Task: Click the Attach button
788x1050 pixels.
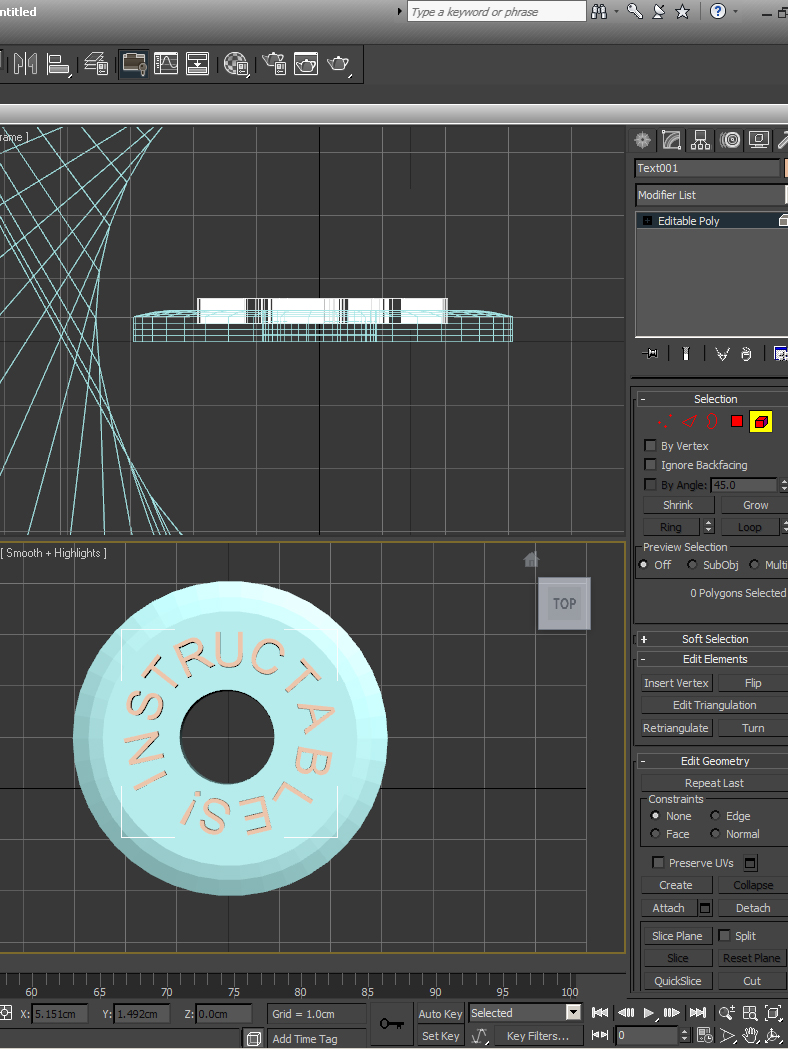Action: pos(668,908)
